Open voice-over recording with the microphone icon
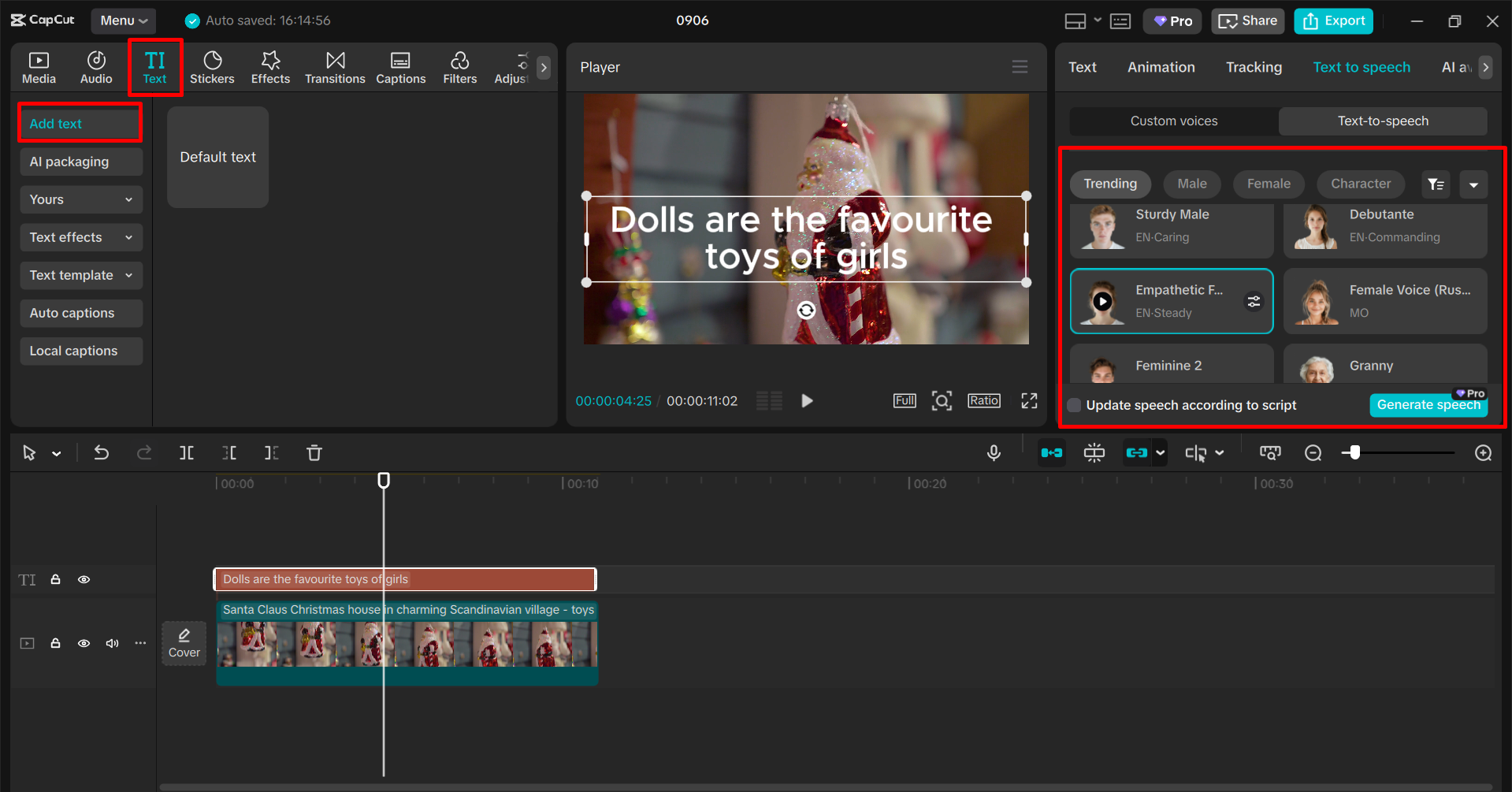Image resolution: width=1512 pixels, height=792 pixels. pos(994,453)
